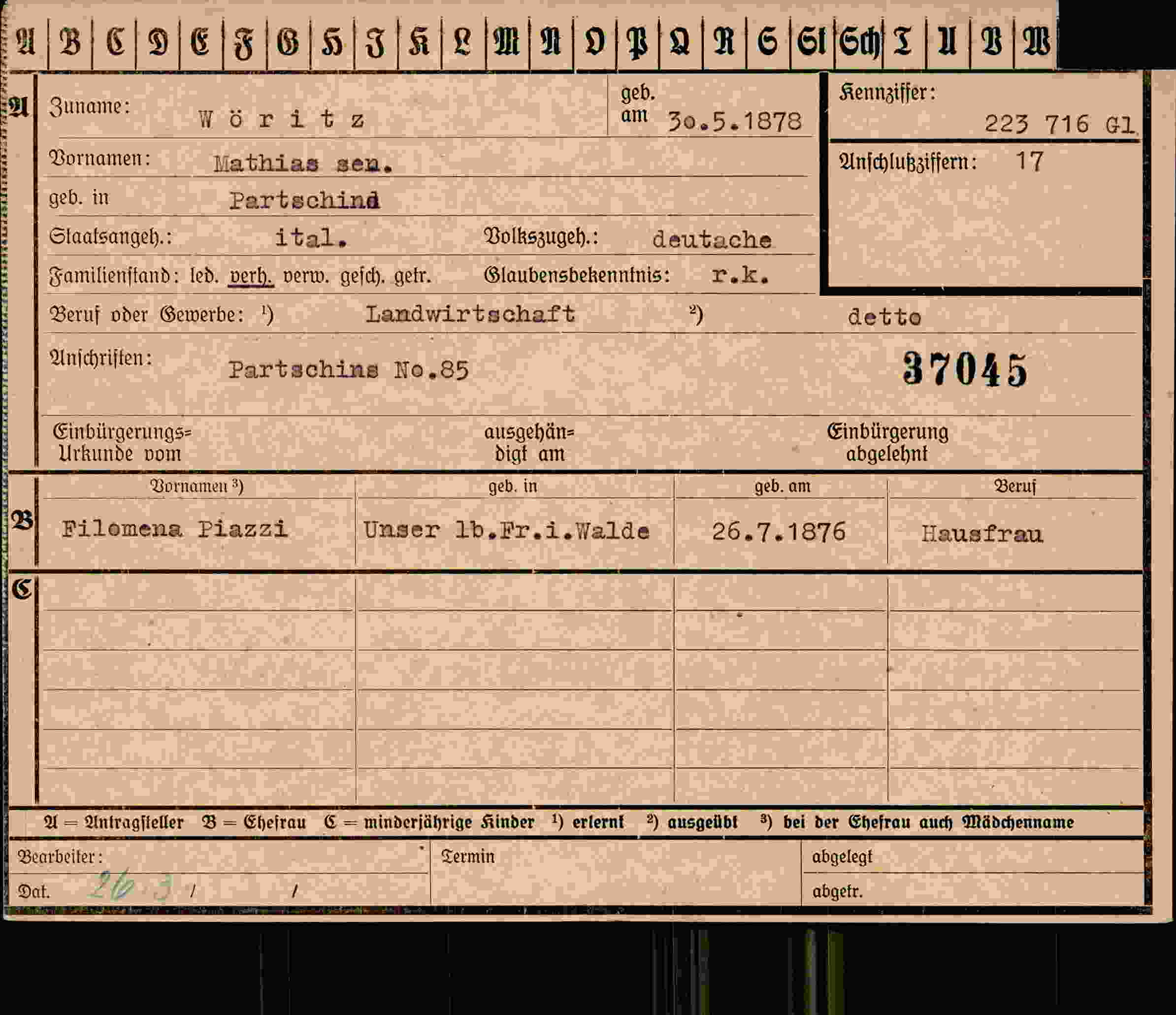Click the 'Kennziffer:' label
The width and height of the screenshot is (1176, 1015).
[x=887, y=93]
